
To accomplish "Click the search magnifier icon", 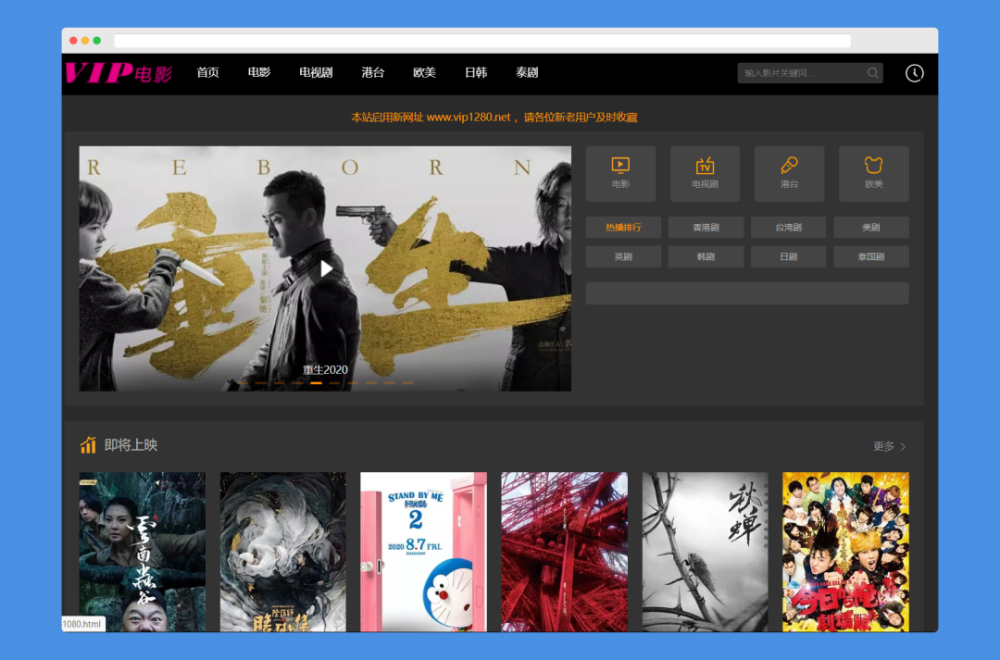I will [872, 73].
